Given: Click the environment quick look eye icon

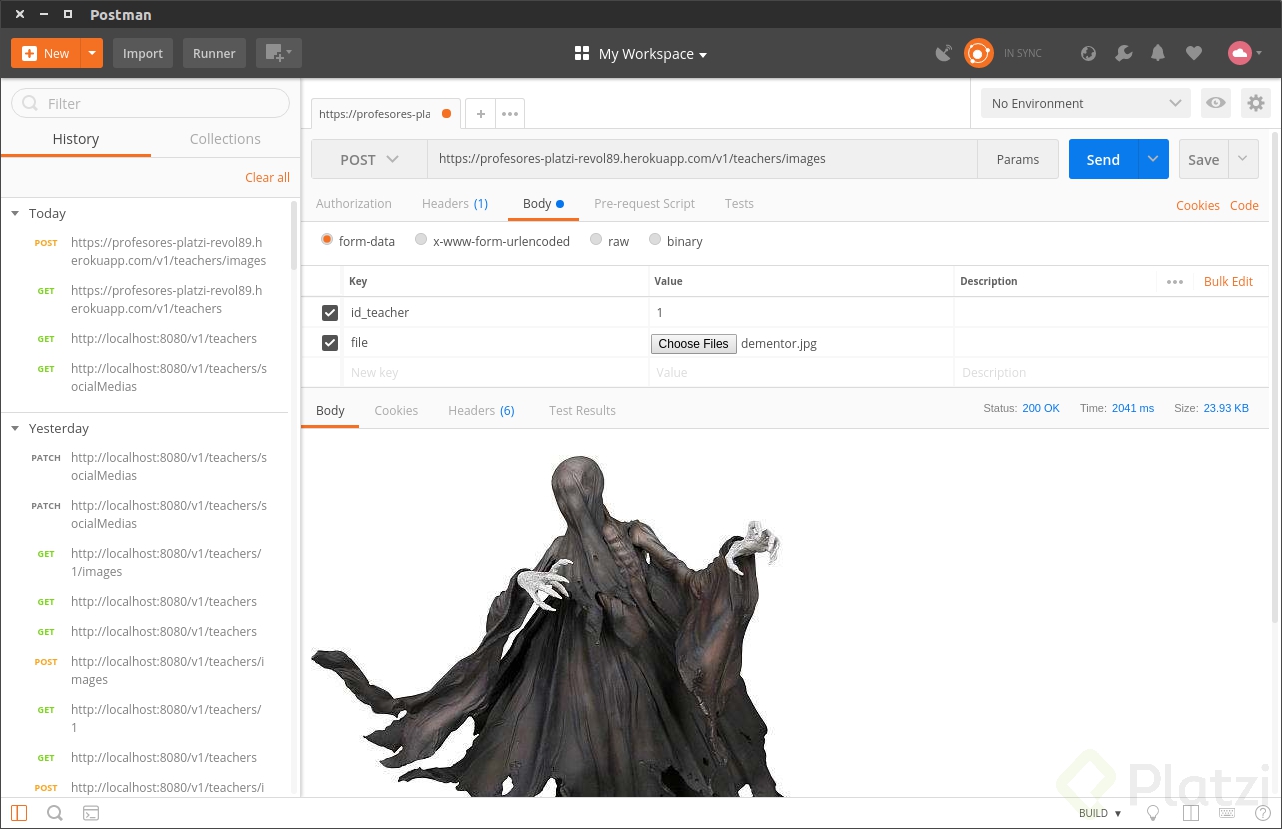Looking at the screenshot, I should coord(1216,103).
